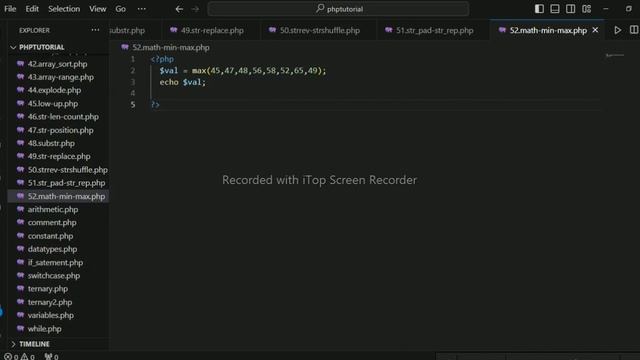Show more menu items via ellipsis
640x360 pixels.
coord(142,9)
